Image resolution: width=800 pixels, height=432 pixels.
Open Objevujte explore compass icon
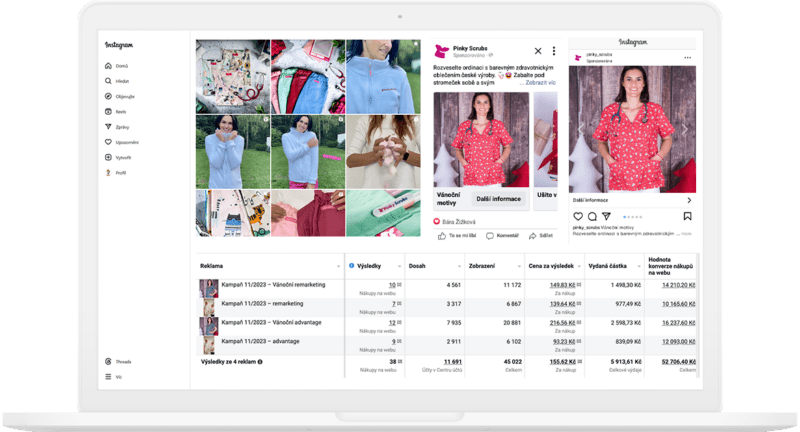tap(107, 96)
